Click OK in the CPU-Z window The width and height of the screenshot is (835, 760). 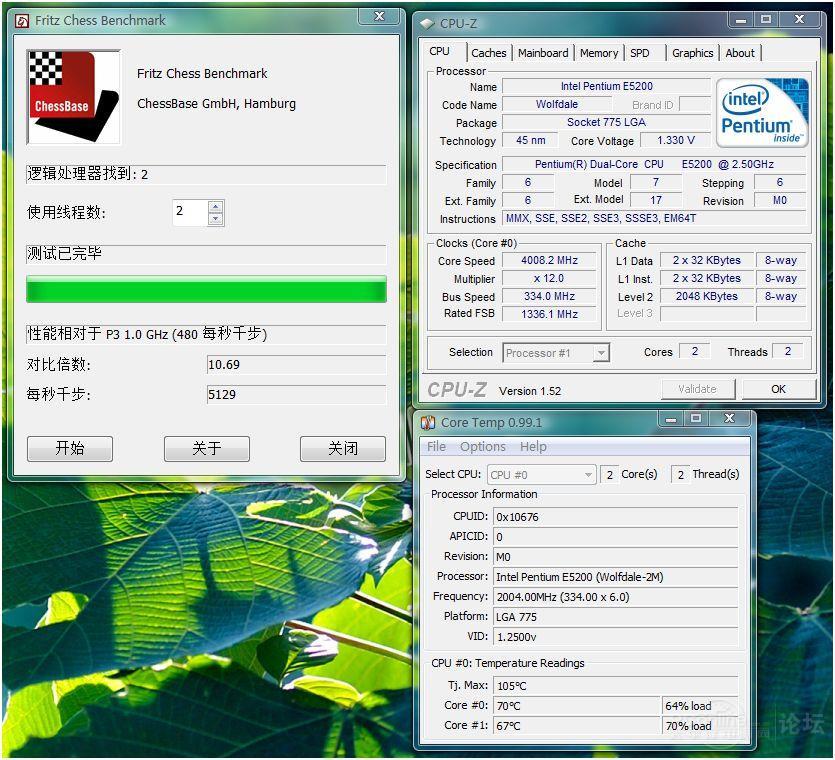779,389
